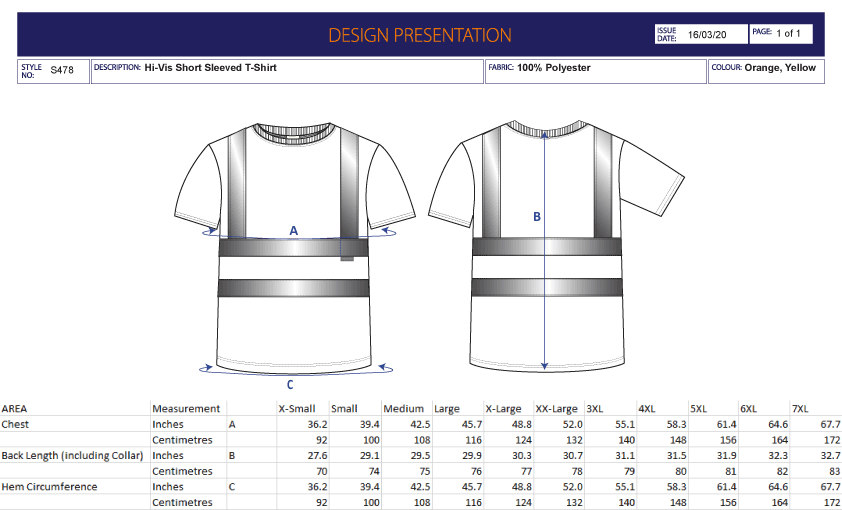Click Back Length 5XL centimetres value 81
The height and width of the screenshot is (510, 842).
(731, 471)
